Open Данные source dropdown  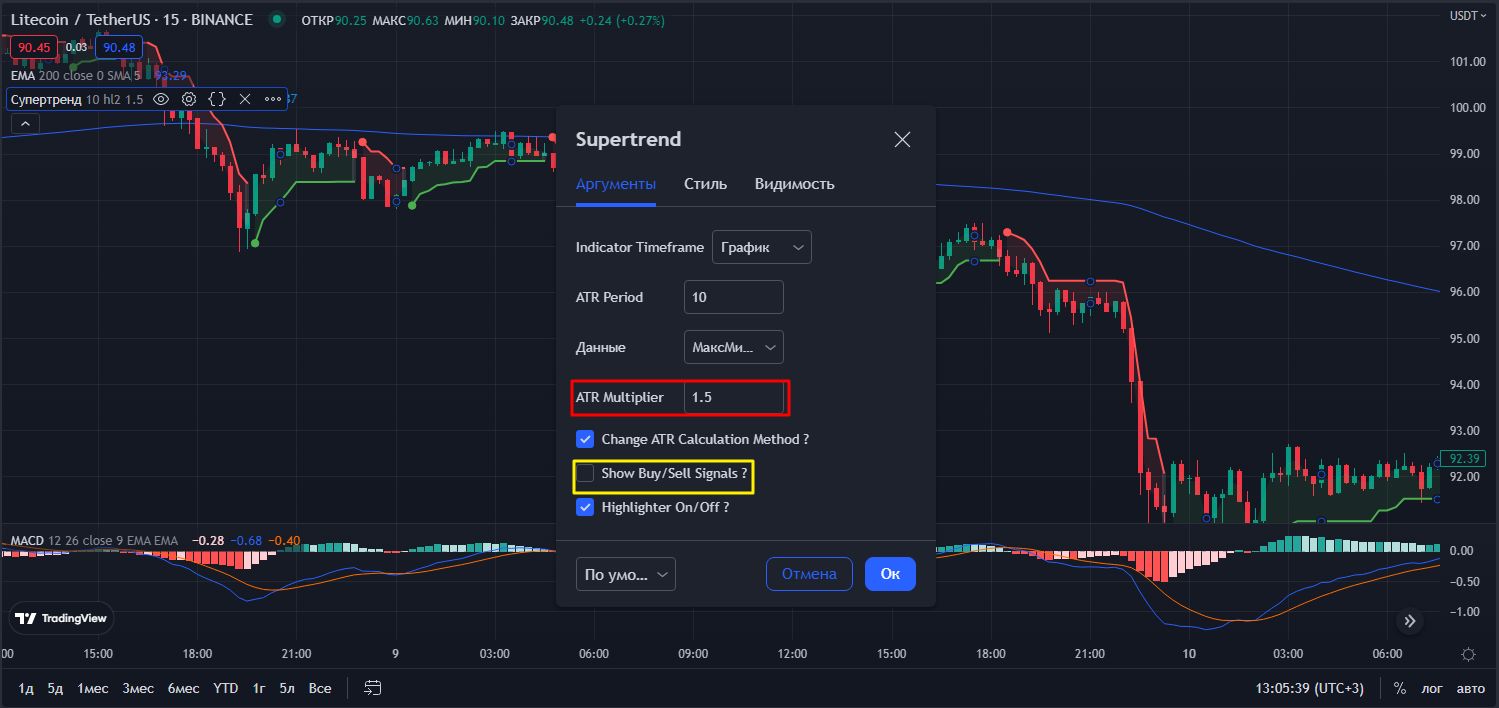tap(734, 347)
